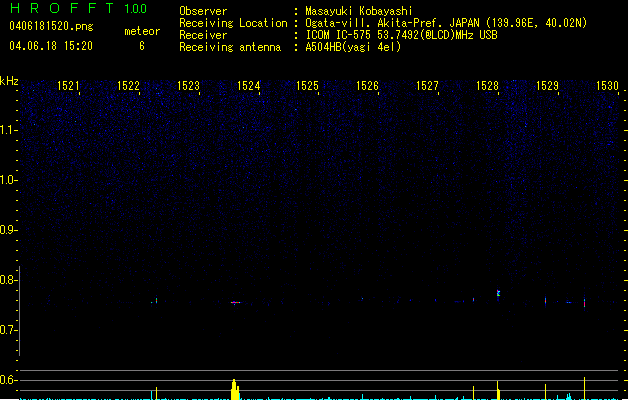The width and height of the screenshot is (629, 400).
Task: Click the A504HB(yagi 4el) antenna text
Action: (353, 47)
